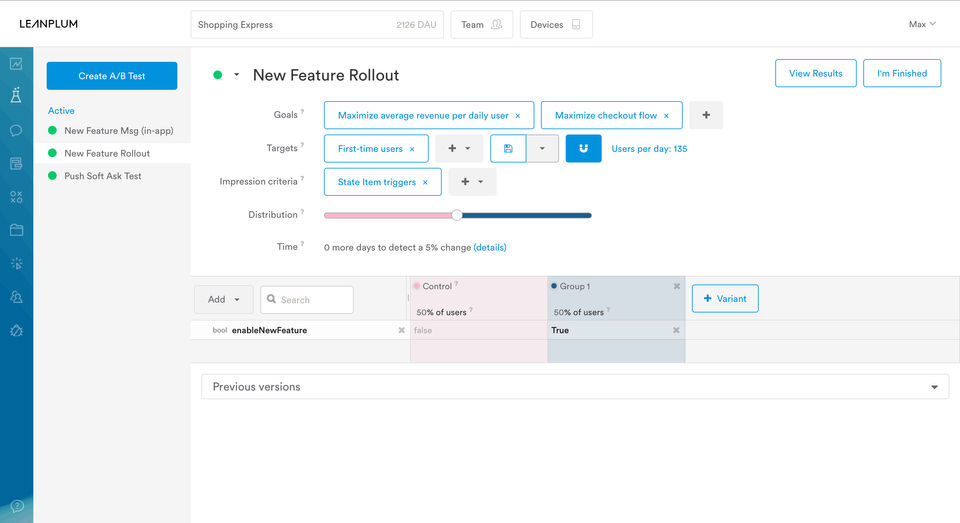Click the folder icon in sidebar
The image size is (960, 523).
[x=16, y=230]
